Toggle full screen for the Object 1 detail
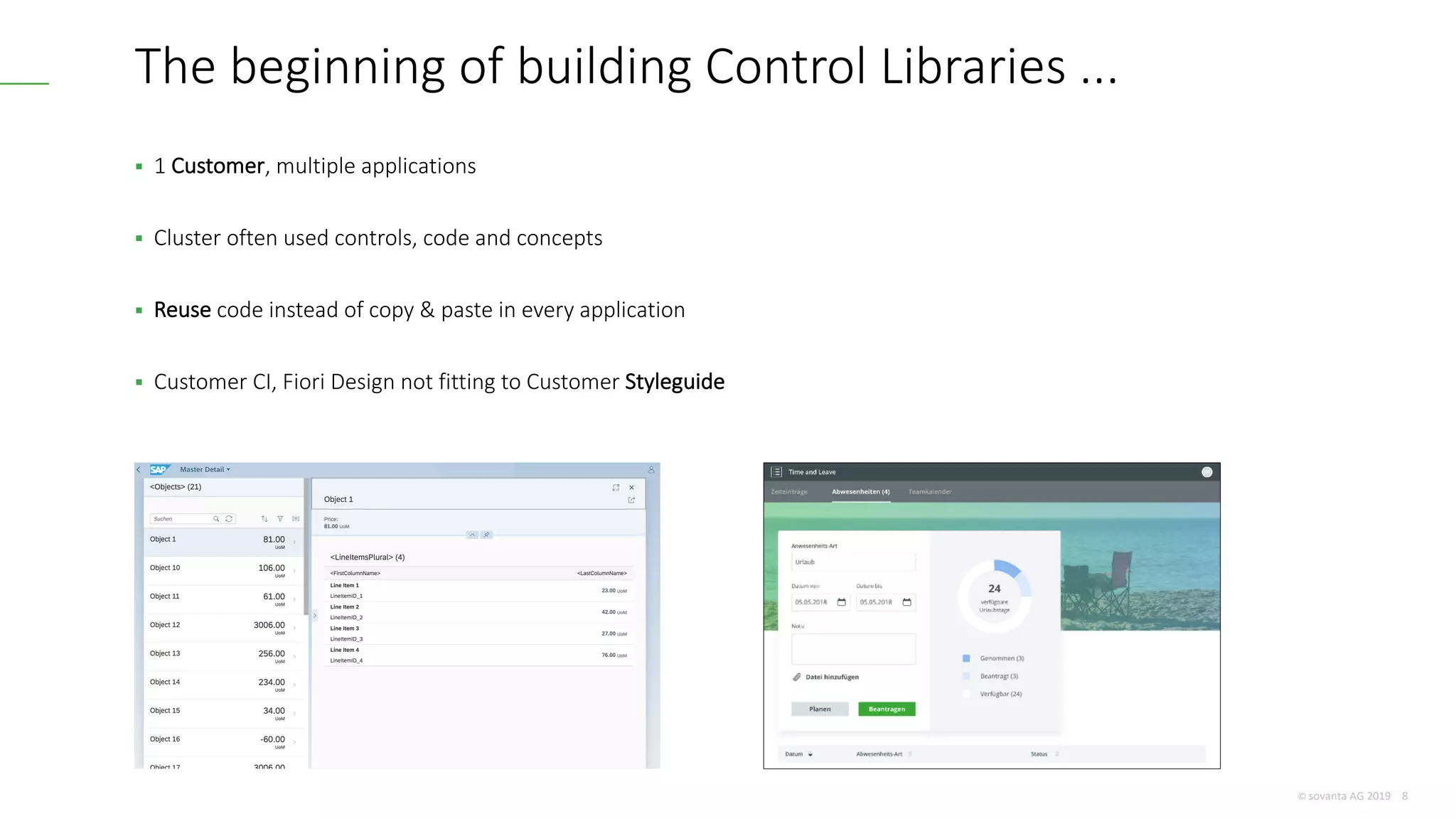 pos(616,488)
